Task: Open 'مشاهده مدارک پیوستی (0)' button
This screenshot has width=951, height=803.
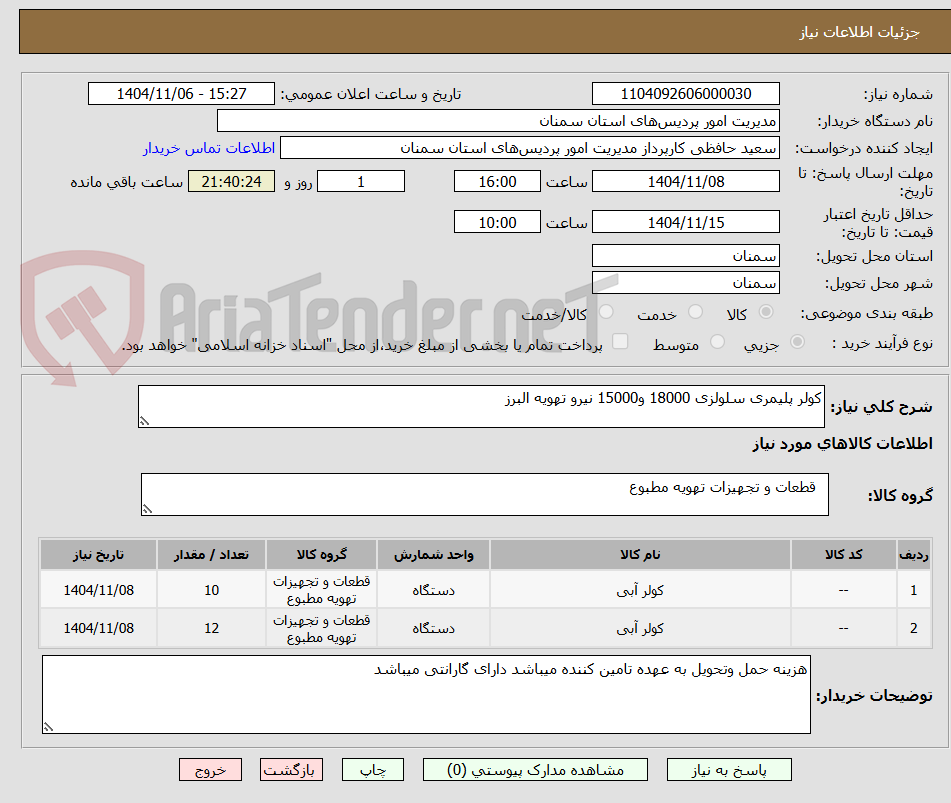Action: [x=535, y=770]
